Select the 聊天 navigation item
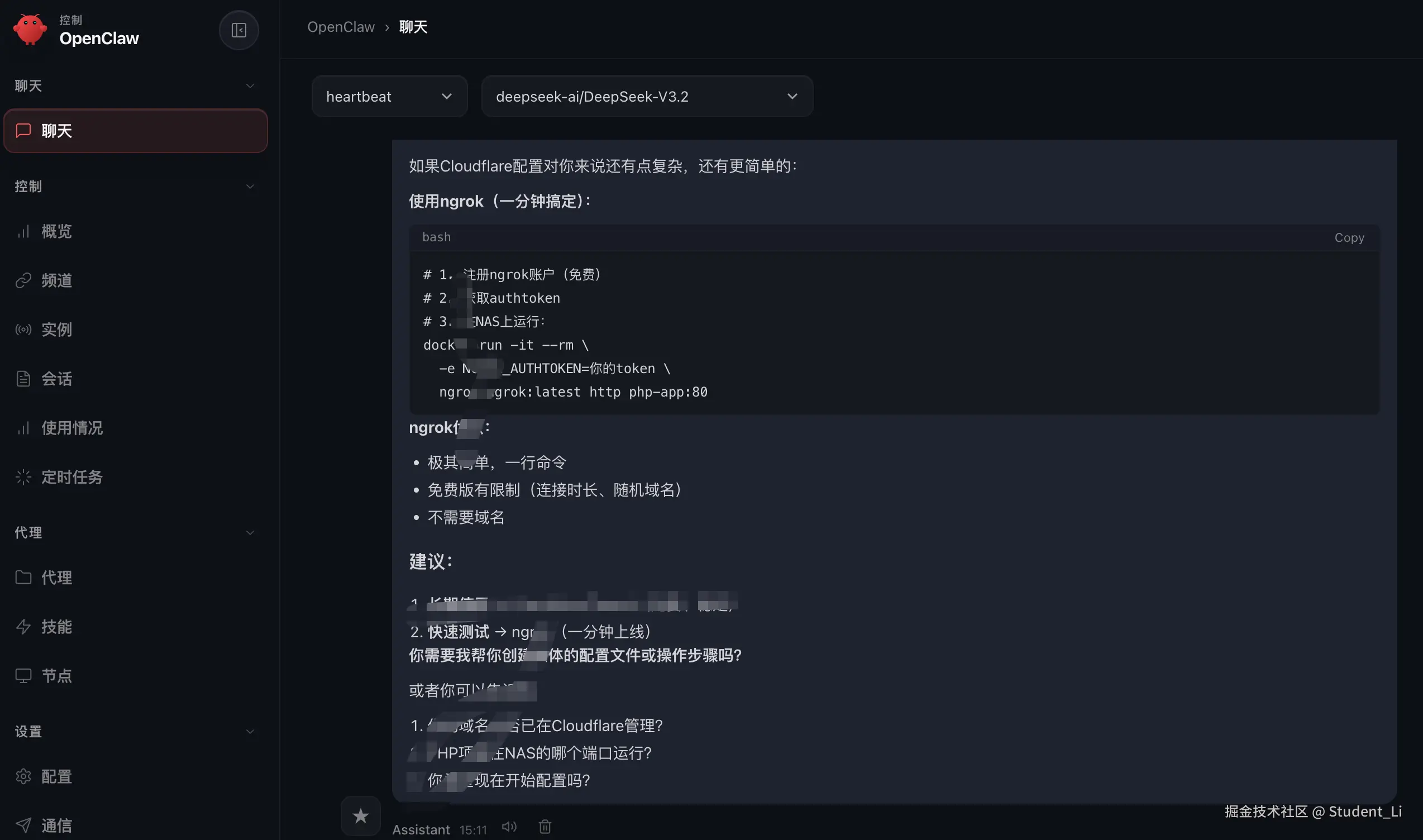Viewport: 1423px width, 840px height. coord(56,131)
